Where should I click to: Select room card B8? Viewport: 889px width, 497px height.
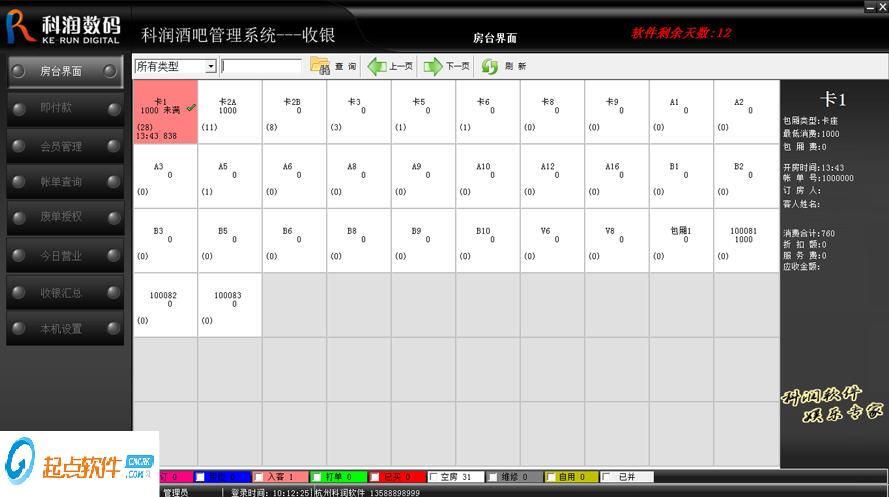click(359, 241)
